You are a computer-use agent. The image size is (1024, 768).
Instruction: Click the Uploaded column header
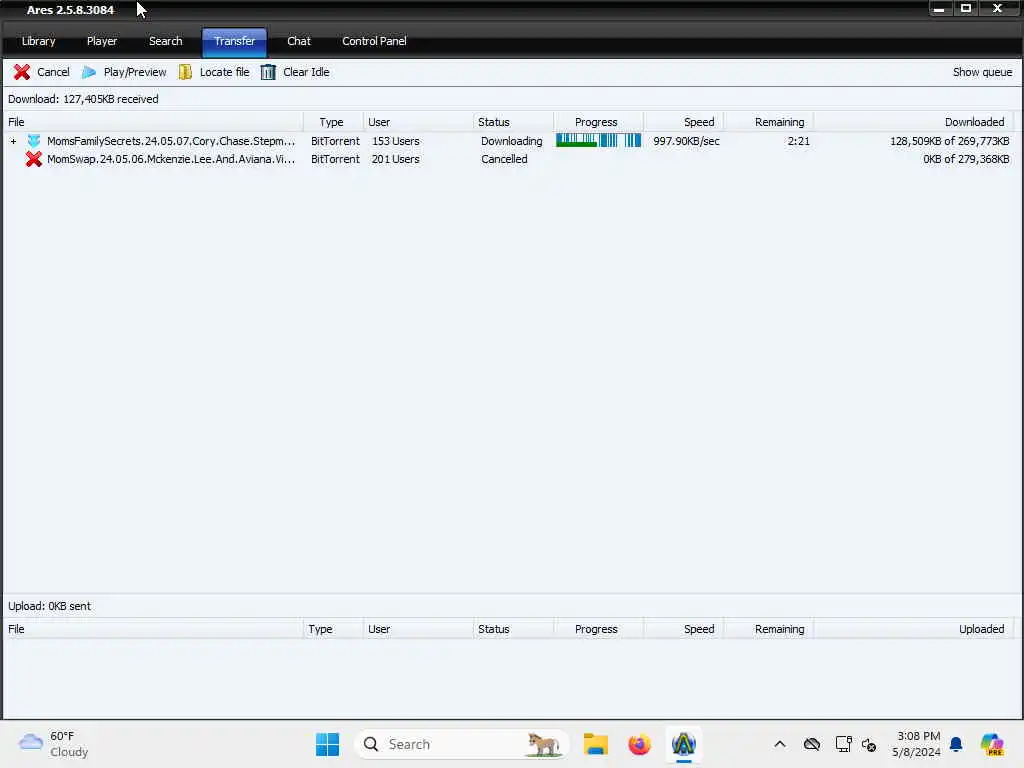point(913,629)
